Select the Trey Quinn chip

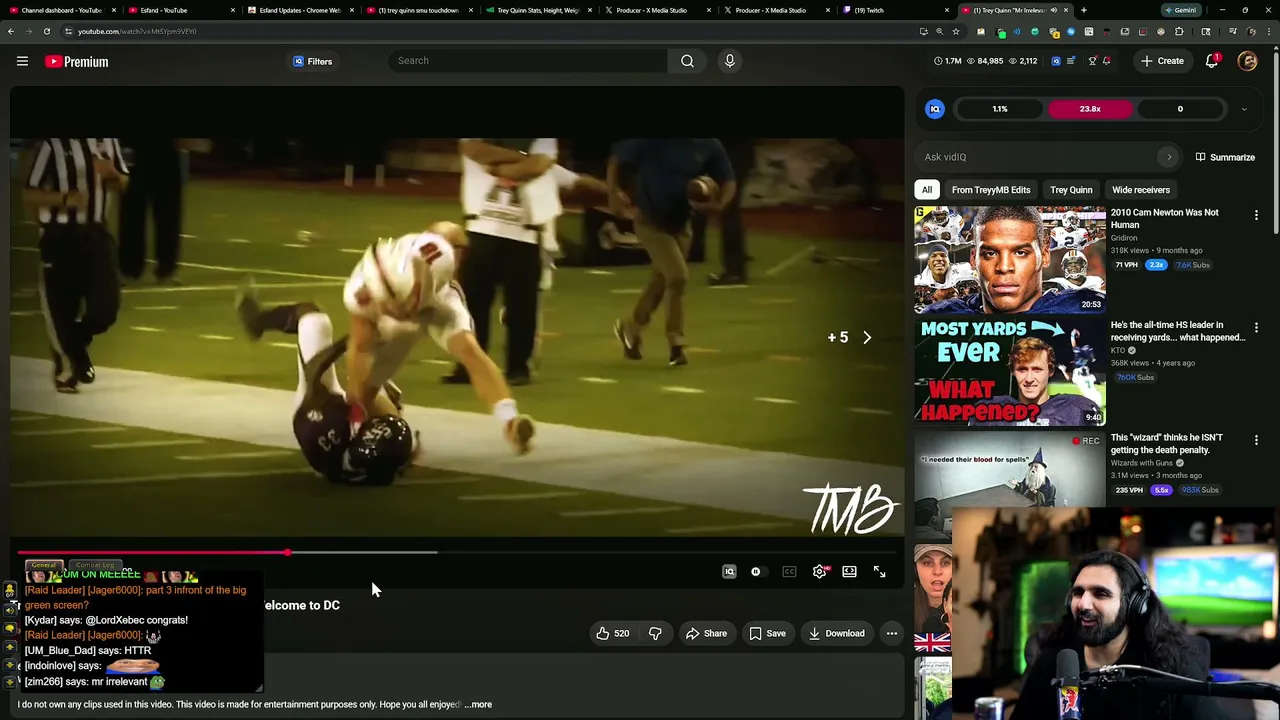(1071, 190)
